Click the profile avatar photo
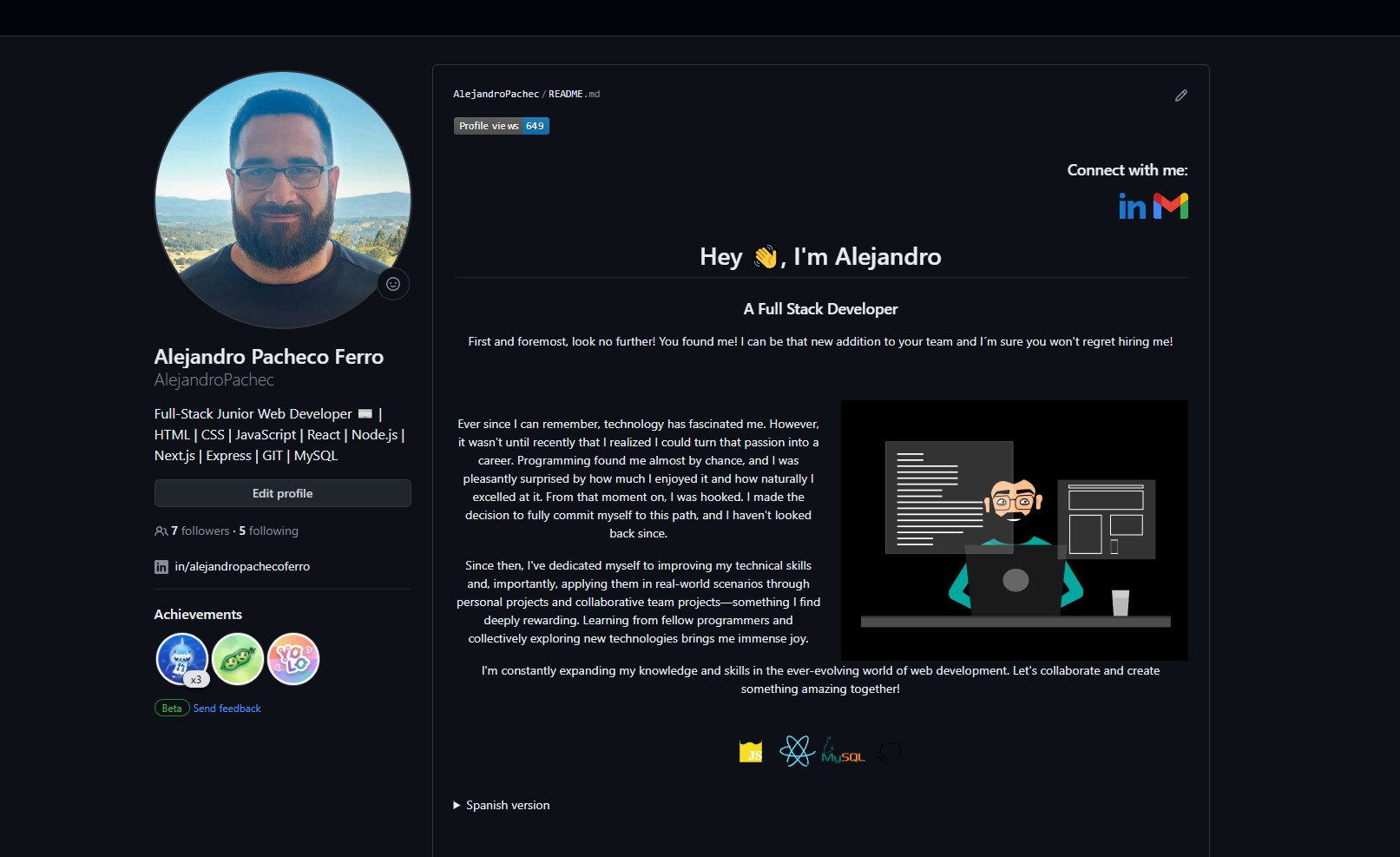The width and height of the screenshot is (1400, 857). pos(283,200)
